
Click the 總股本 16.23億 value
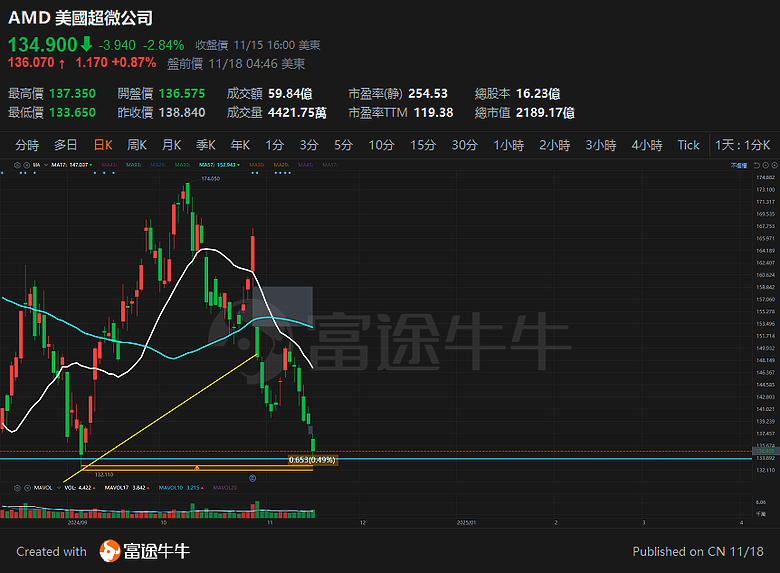coord(538,94)
